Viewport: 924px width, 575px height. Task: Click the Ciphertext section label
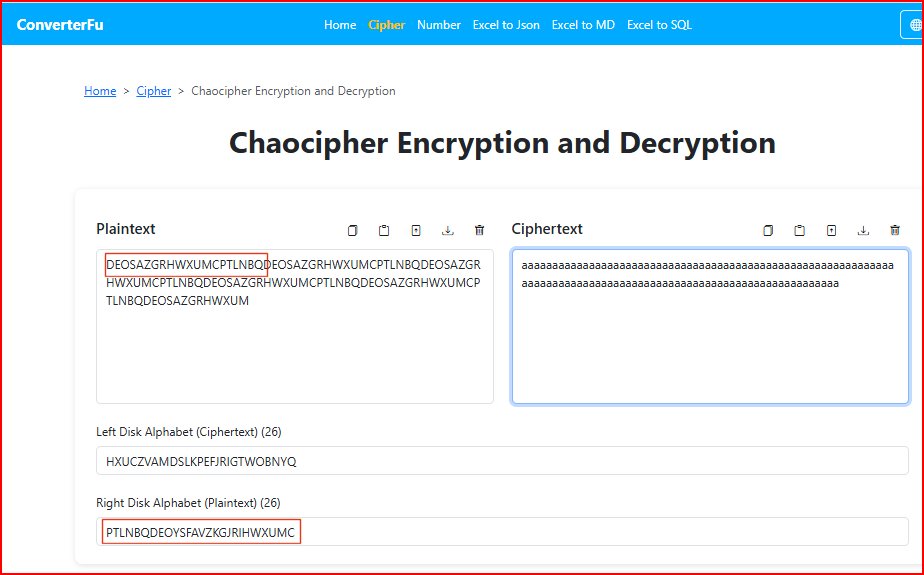pos(547,229)
